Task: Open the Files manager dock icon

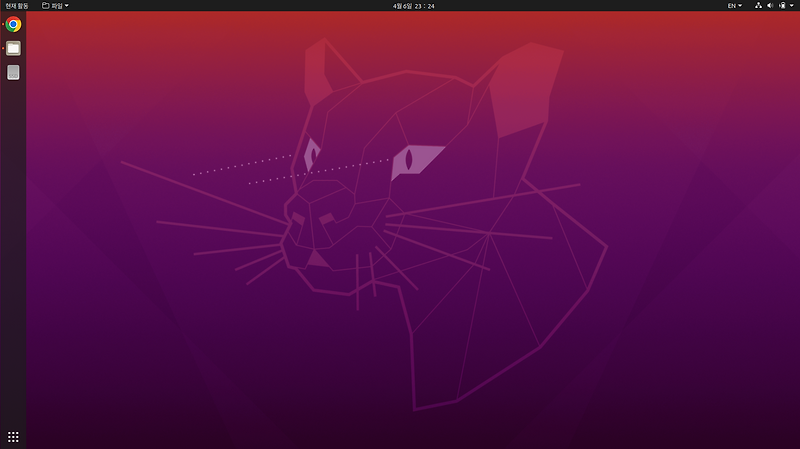Action: [13, 48]
